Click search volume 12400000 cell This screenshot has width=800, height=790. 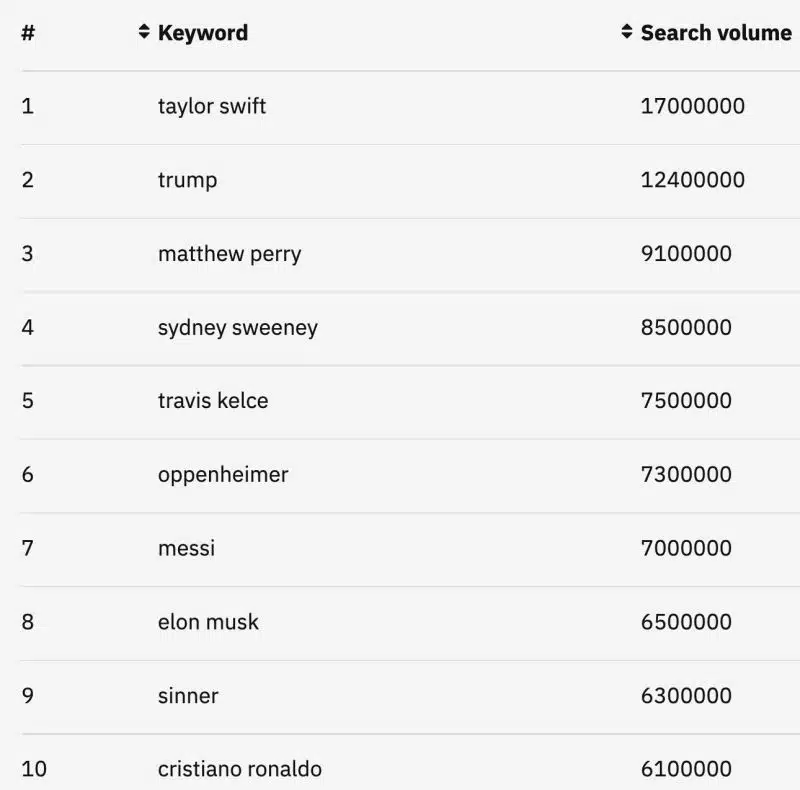tap(692, 180)
